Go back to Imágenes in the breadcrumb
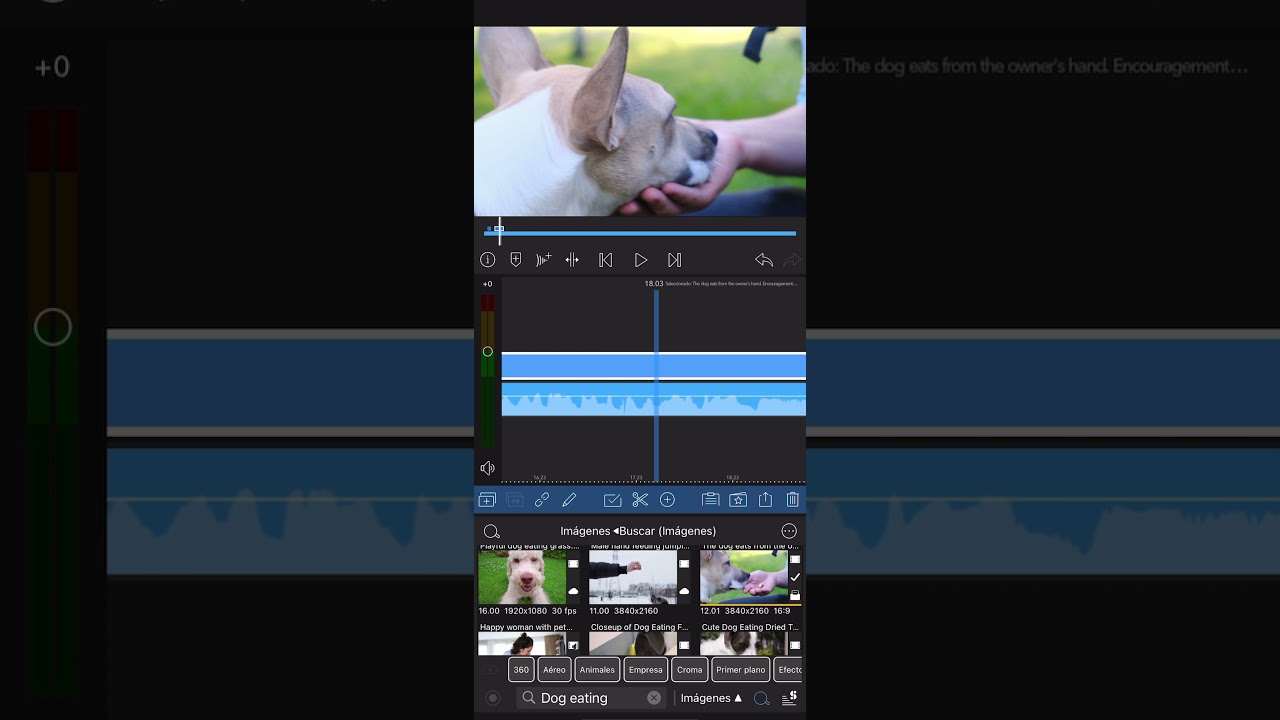Screen dimensions: 1280x720 pyautogui.click(x=585, y=531)
